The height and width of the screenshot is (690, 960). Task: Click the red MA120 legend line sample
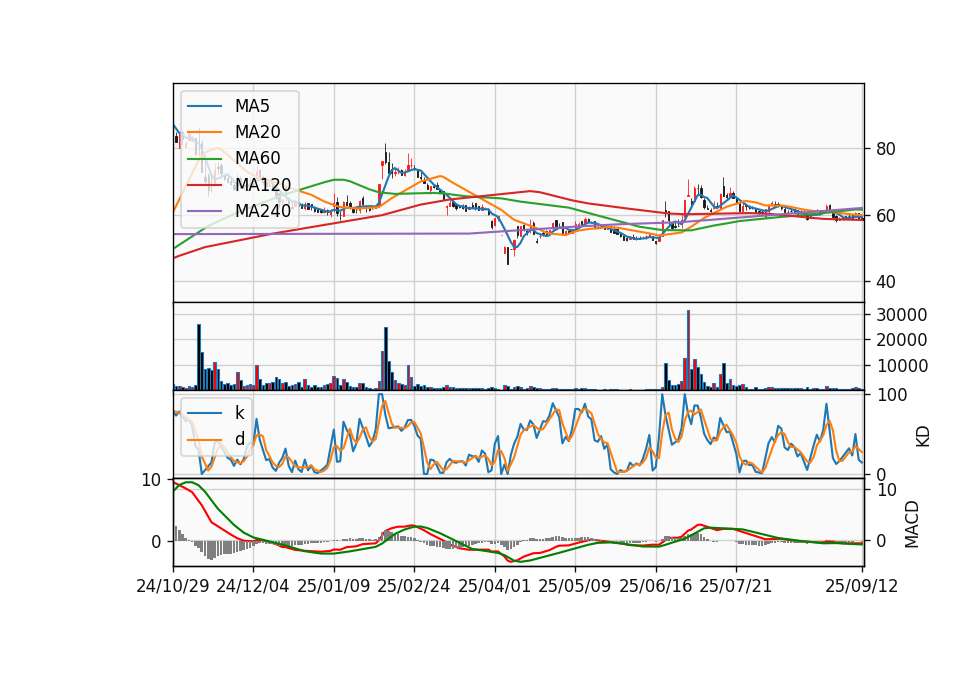coord(204,185)
